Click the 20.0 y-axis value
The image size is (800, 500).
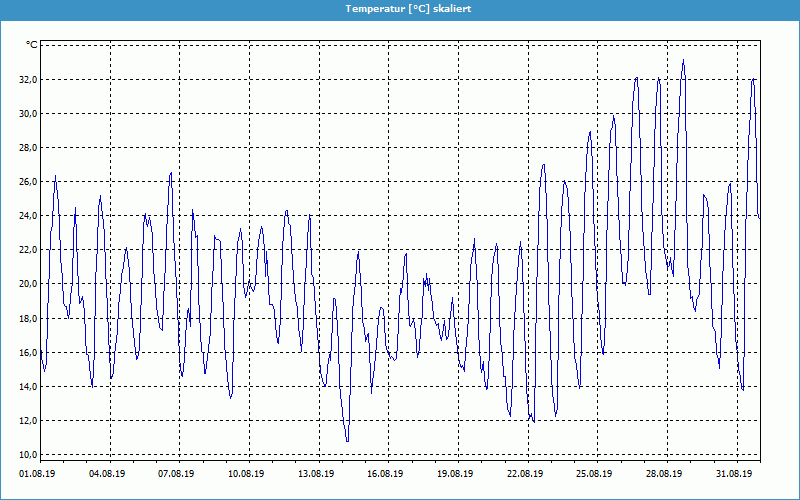tap(28, 284)
